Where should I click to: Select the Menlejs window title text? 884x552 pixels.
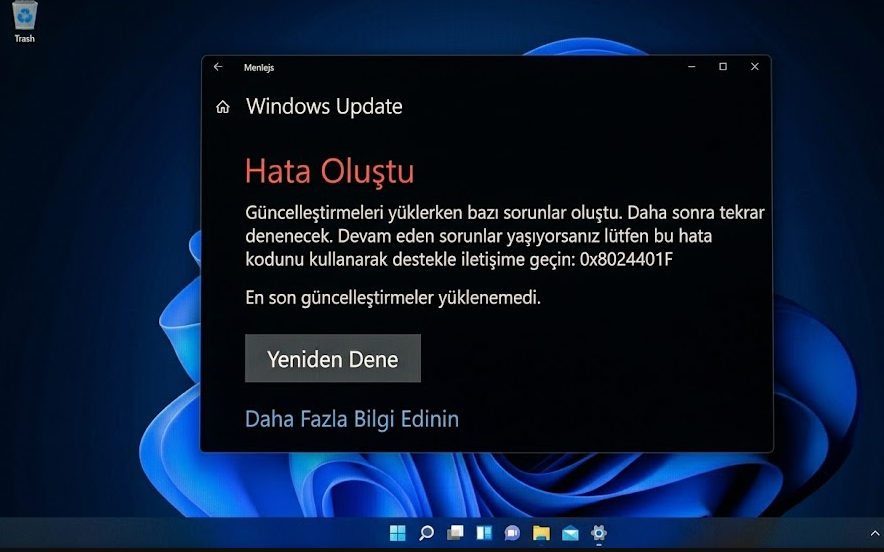259,68
